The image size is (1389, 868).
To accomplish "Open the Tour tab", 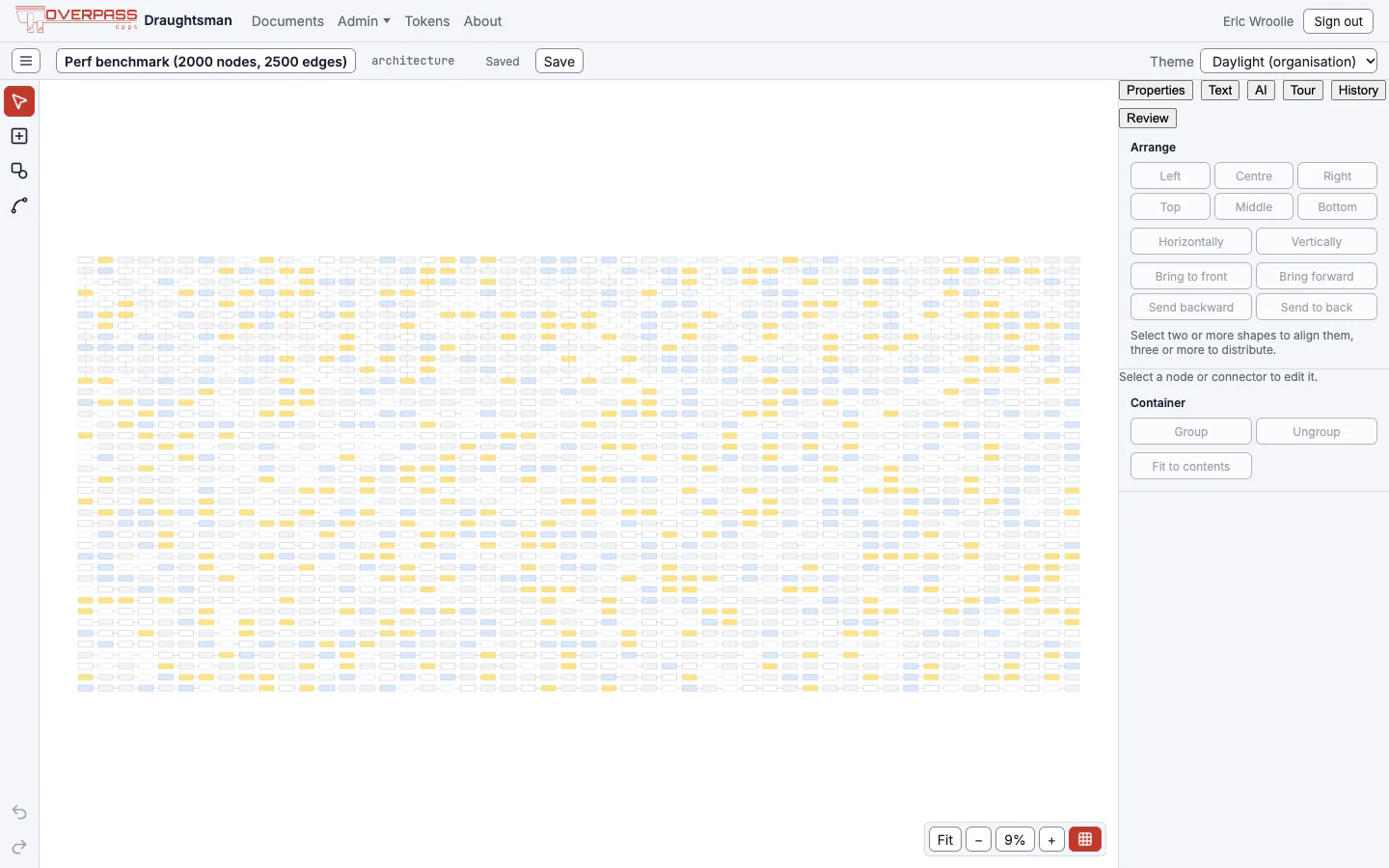I will [x=1303, y=90].
